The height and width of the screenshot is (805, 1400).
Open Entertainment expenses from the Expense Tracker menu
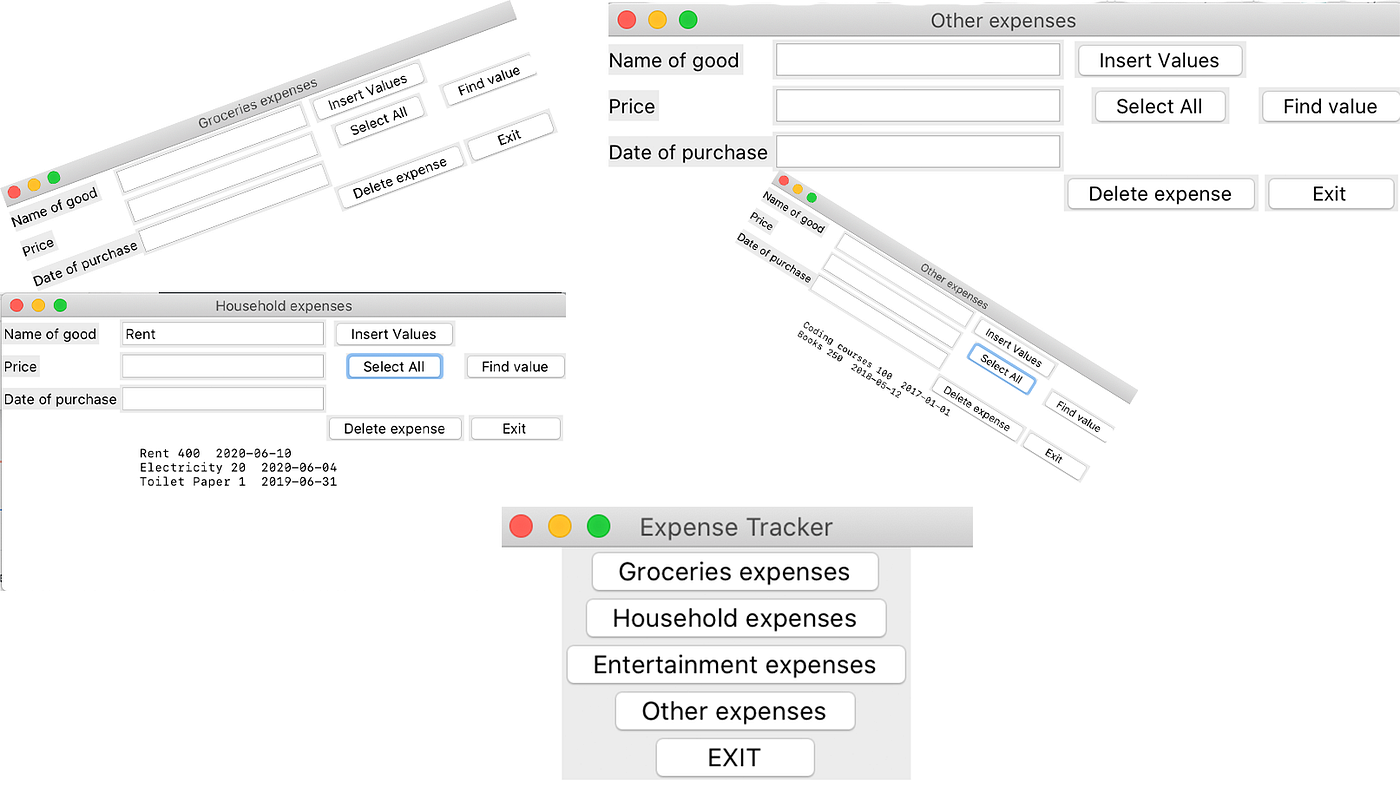click(735, 664)
